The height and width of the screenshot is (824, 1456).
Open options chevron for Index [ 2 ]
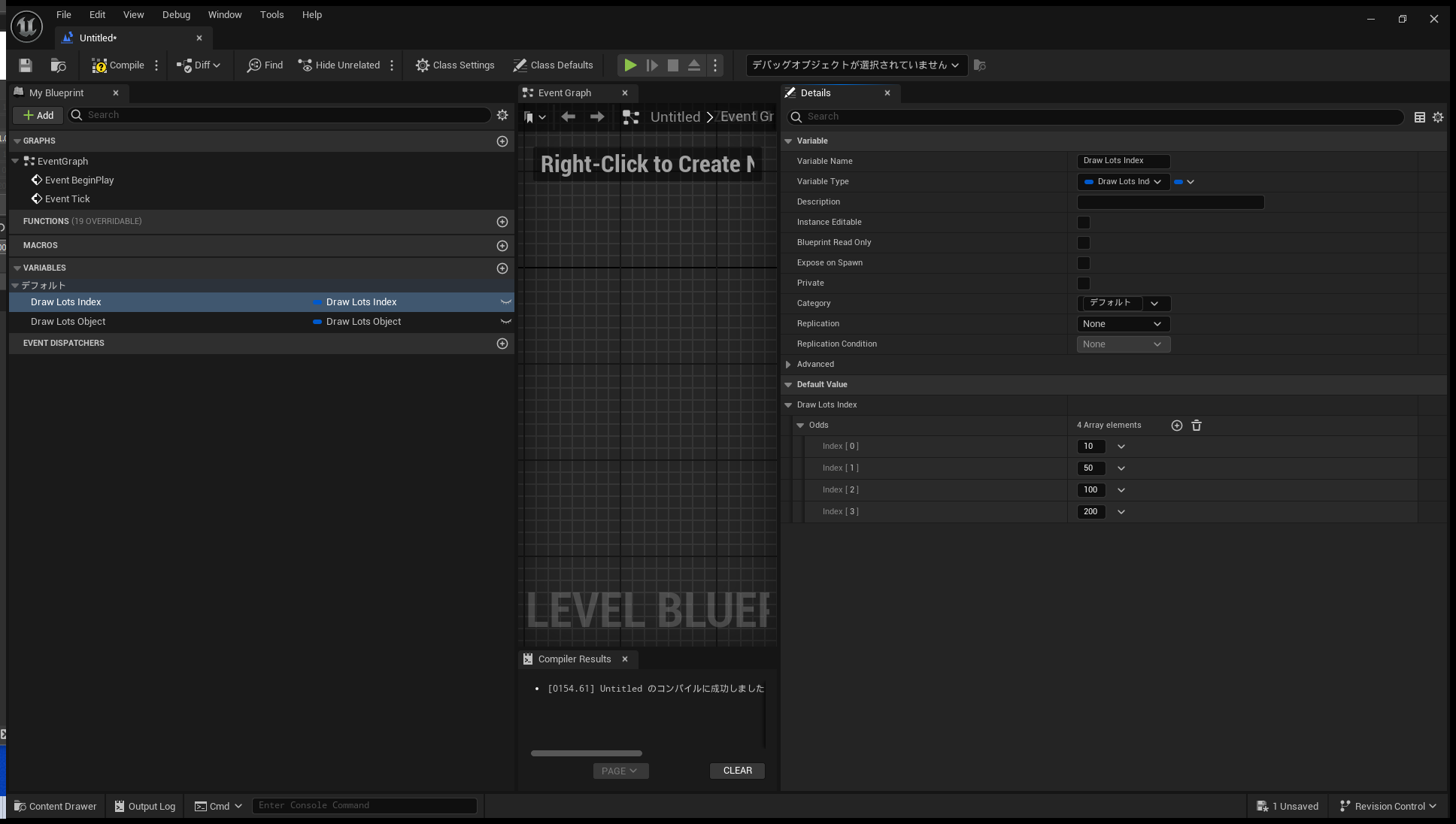[x=1121, y=490]
